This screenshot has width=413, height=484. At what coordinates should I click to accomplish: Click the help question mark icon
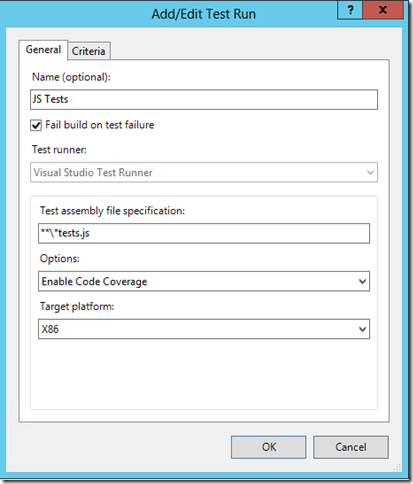(350, 10)
